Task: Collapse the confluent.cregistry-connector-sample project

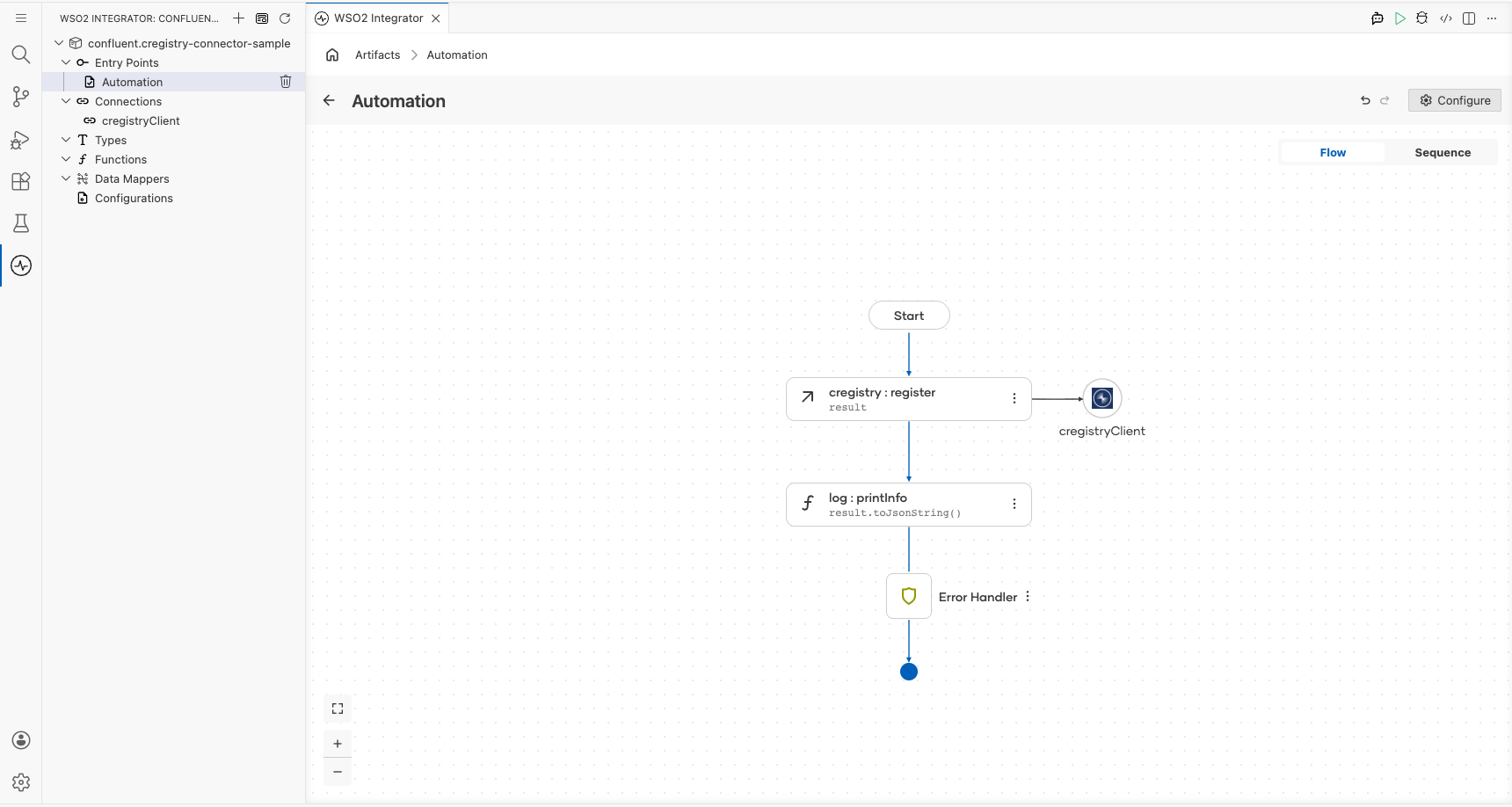Action: tap(59, 43)
